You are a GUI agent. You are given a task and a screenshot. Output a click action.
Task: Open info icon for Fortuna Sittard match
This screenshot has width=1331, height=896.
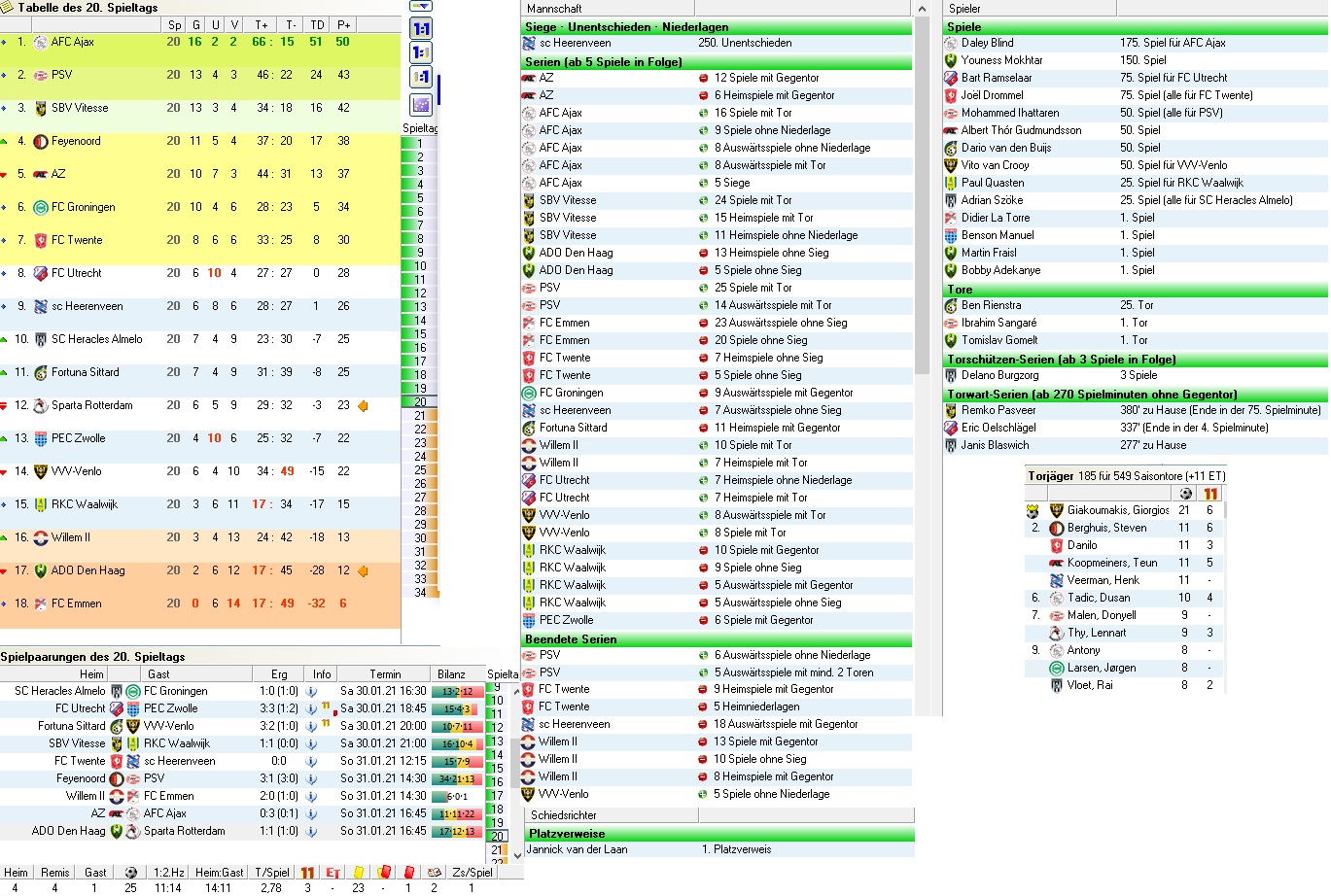tap(311, 727)
